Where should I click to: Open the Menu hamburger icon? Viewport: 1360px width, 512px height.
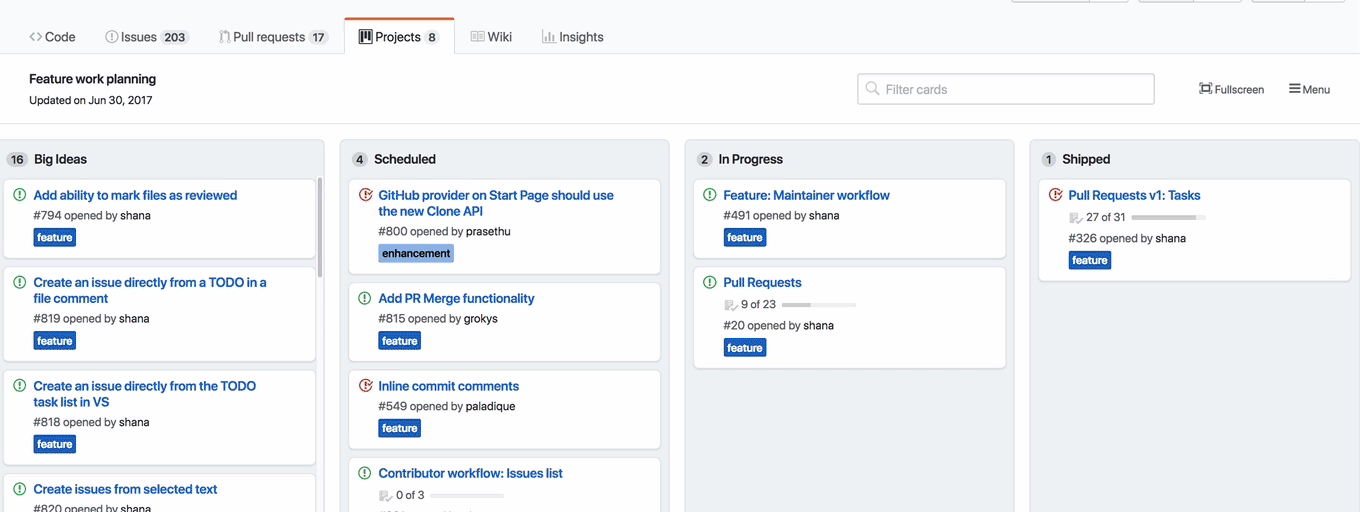(x=1294, y=89)
